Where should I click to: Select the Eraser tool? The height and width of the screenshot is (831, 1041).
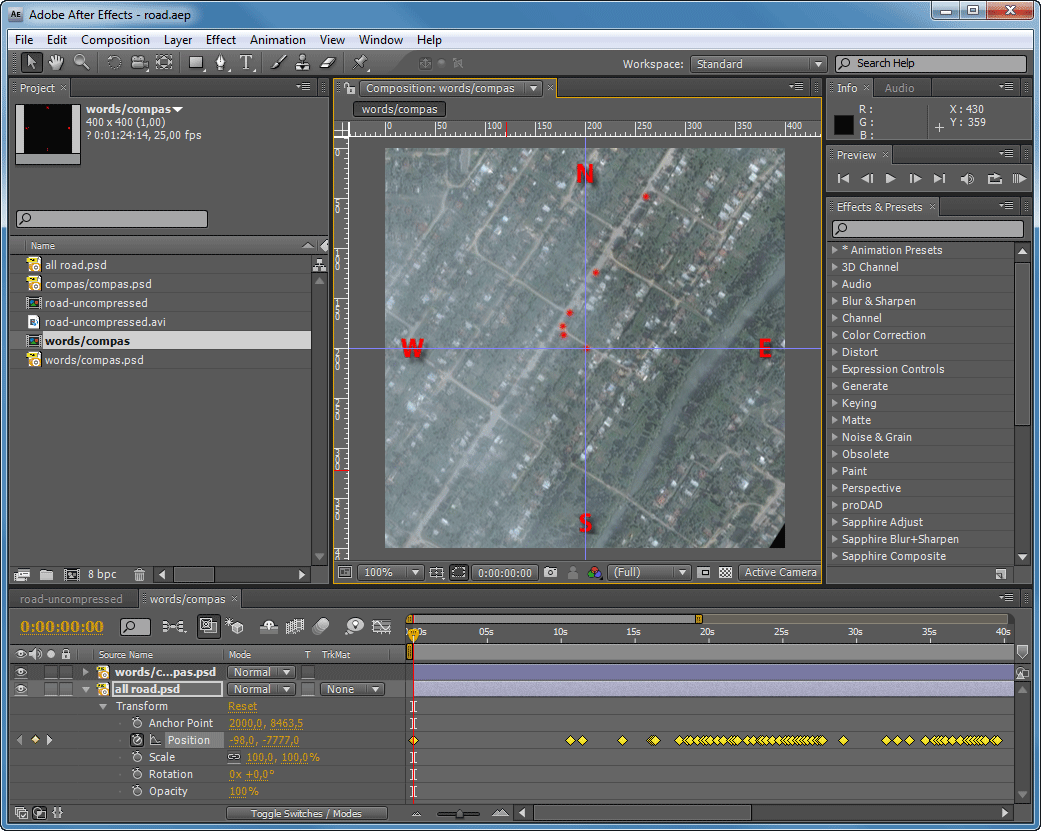point(327,63)
